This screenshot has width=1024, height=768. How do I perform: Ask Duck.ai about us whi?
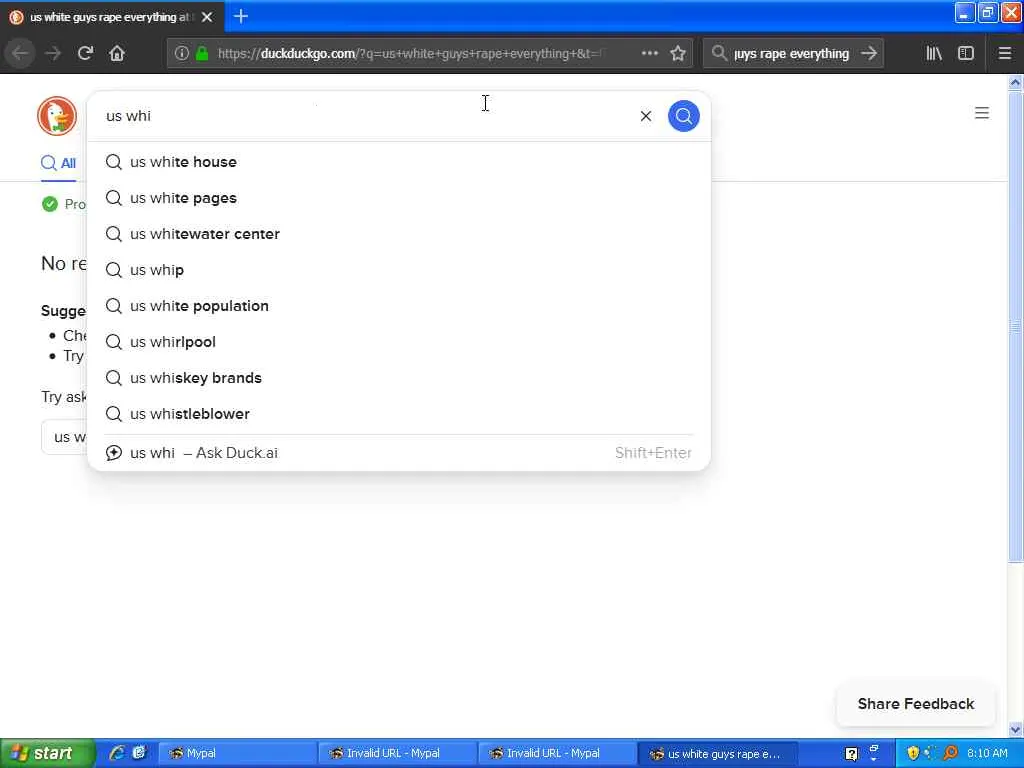(x=398, y=453)
